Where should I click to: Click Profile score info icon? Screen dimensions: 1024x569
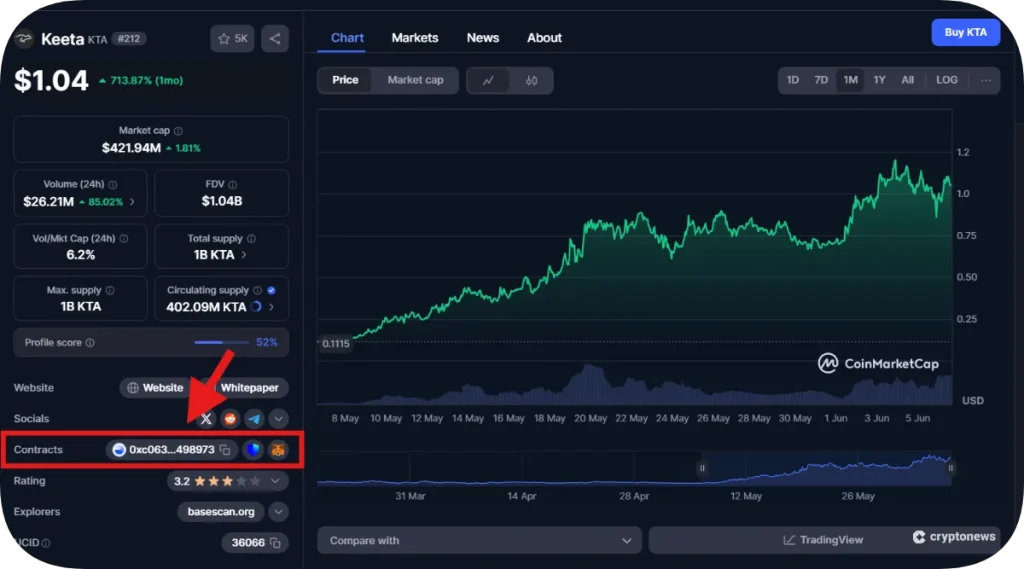pos(90,342)
